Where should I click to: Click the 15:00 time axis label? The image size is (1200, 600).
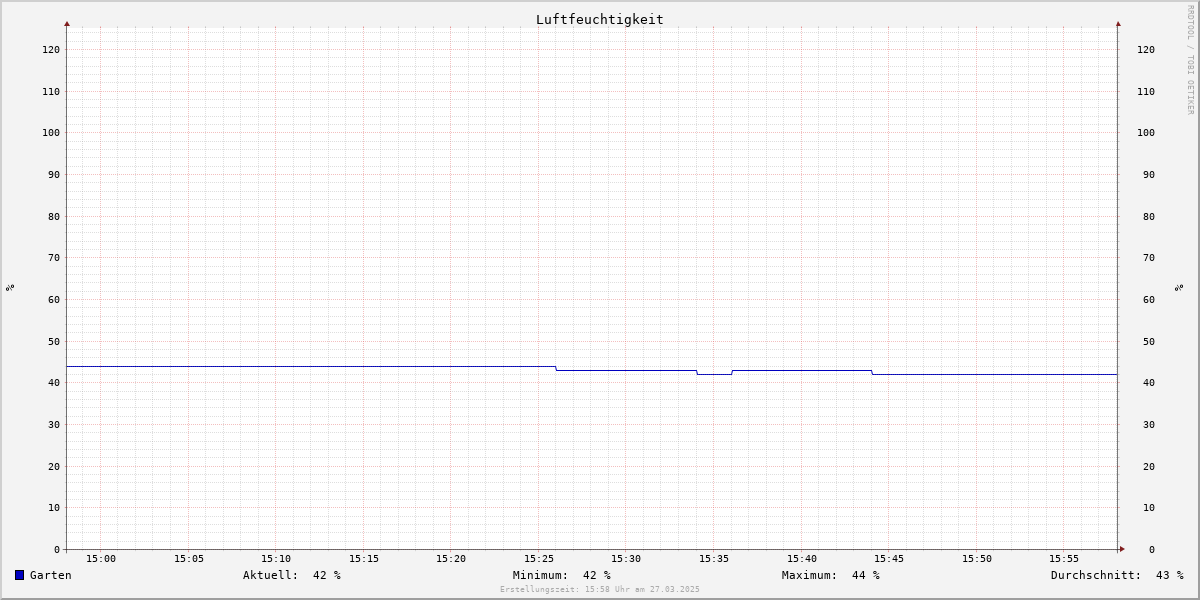click(x=101, y=558)
